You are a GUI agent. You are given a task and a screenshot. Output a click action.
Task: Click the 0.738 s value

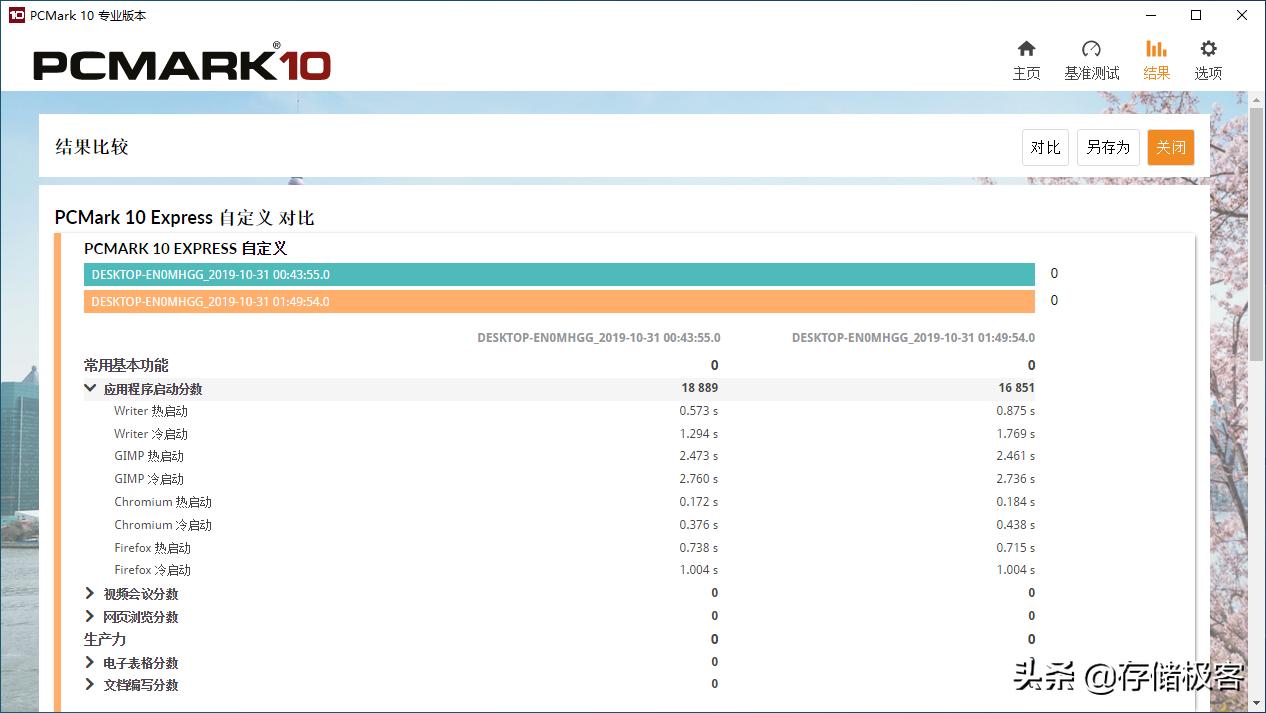[698, 548]
